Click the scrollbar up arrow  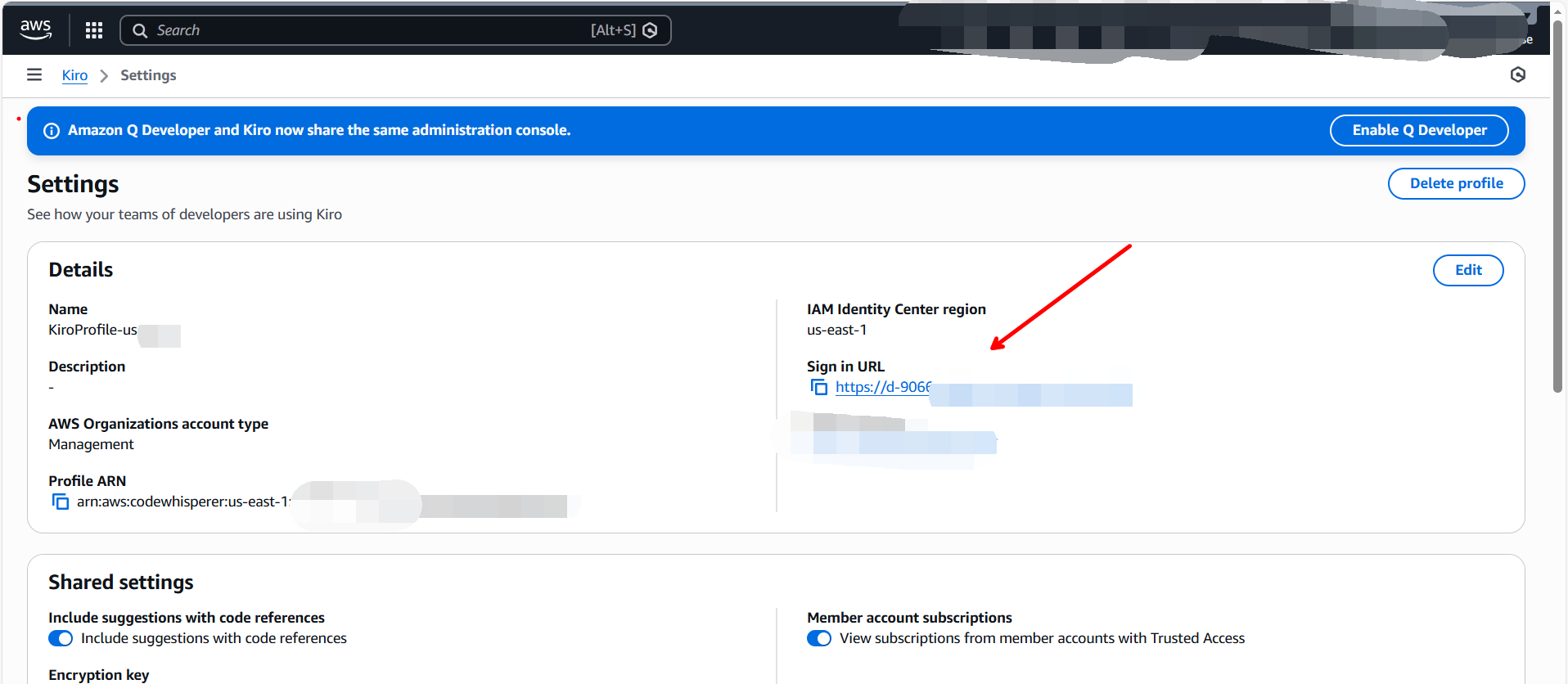(x=1557, y=11)
